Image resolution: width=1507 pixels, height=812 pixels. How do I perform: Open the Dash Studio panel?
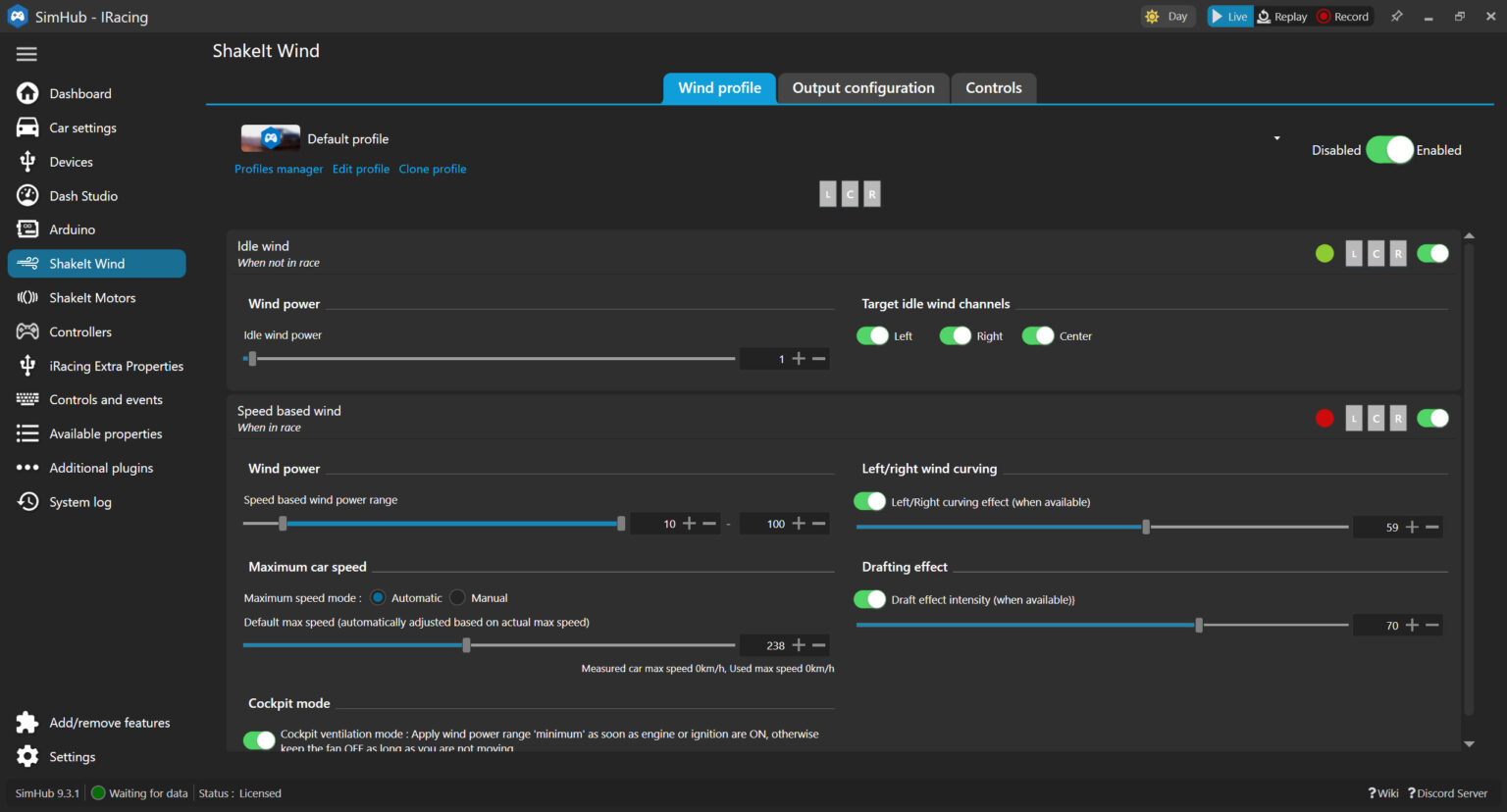[26, 195]
